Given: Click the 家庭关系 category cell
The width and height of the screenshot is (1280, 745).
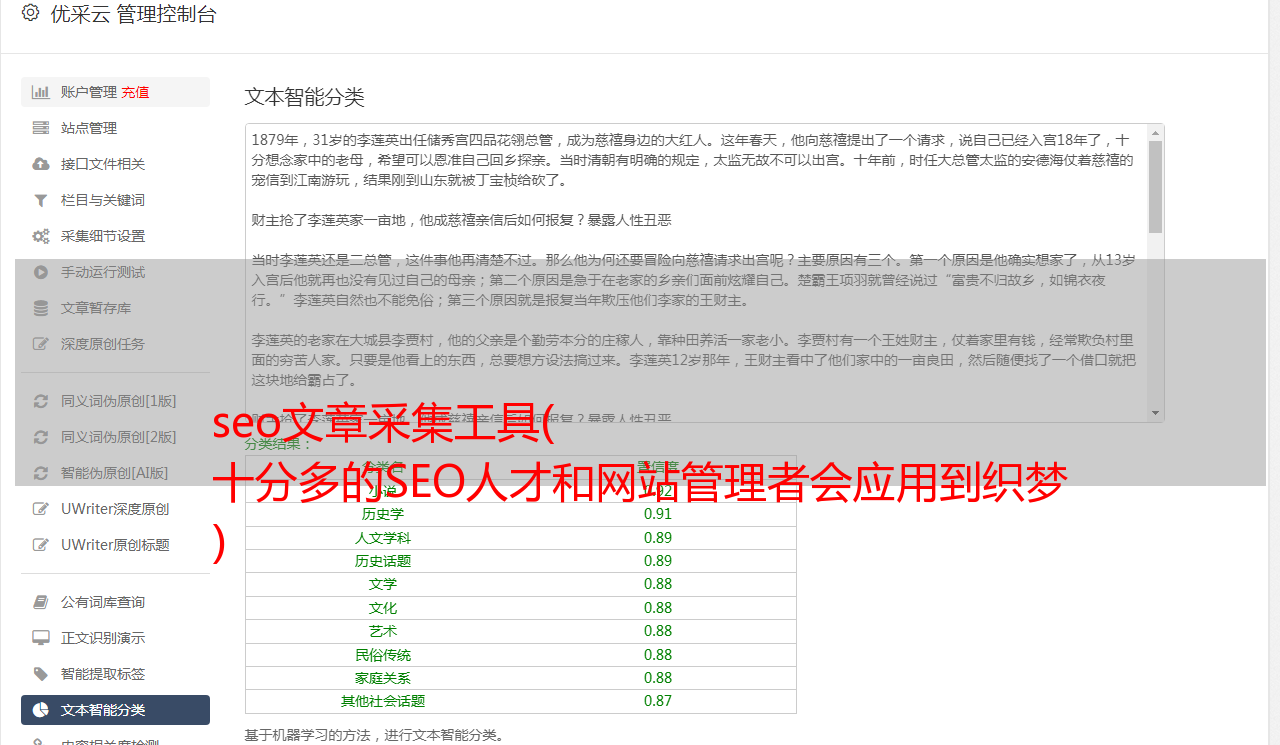Looking at the screenshot, I should (x=383, y=678).
